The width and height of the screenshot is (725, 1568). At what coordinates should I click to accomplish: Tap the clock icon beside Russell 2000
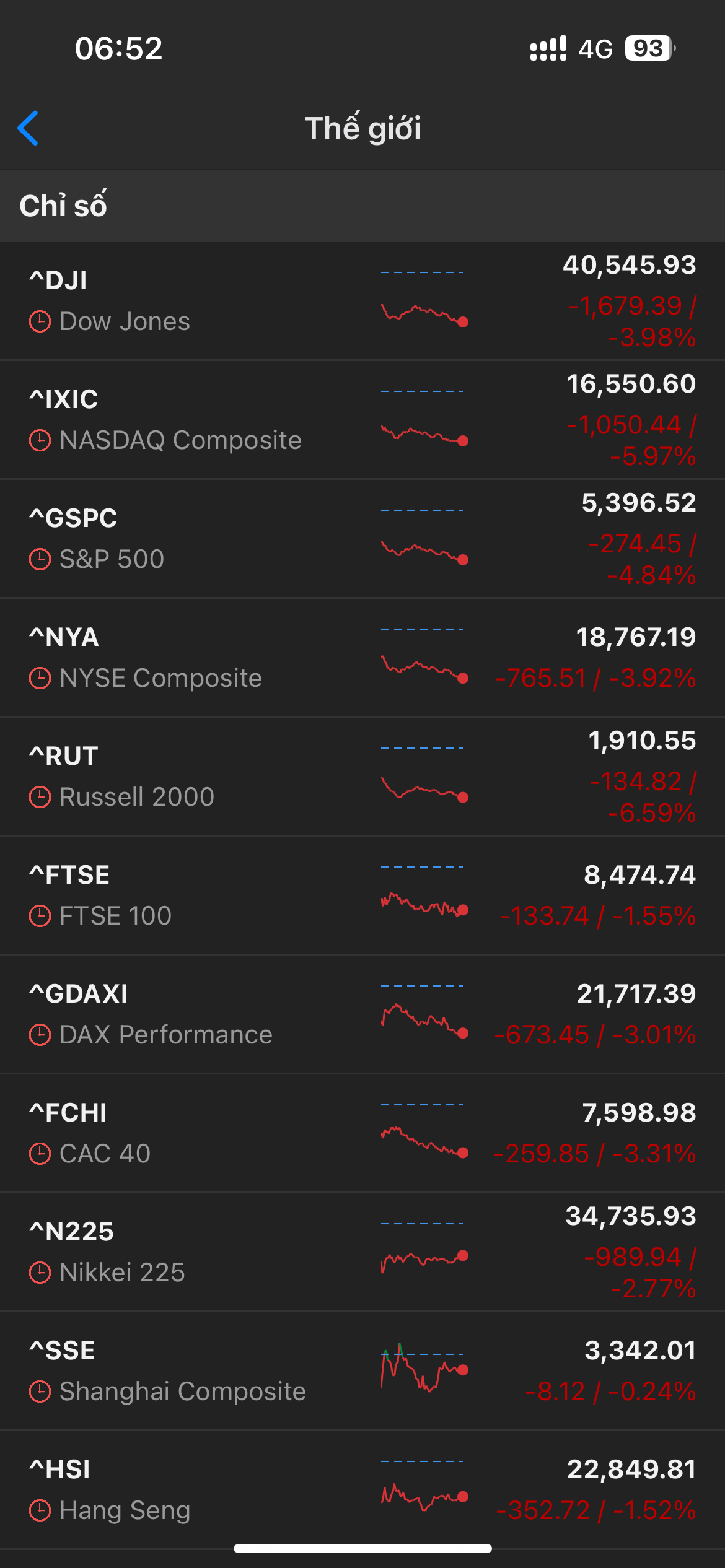click(40, 798)
